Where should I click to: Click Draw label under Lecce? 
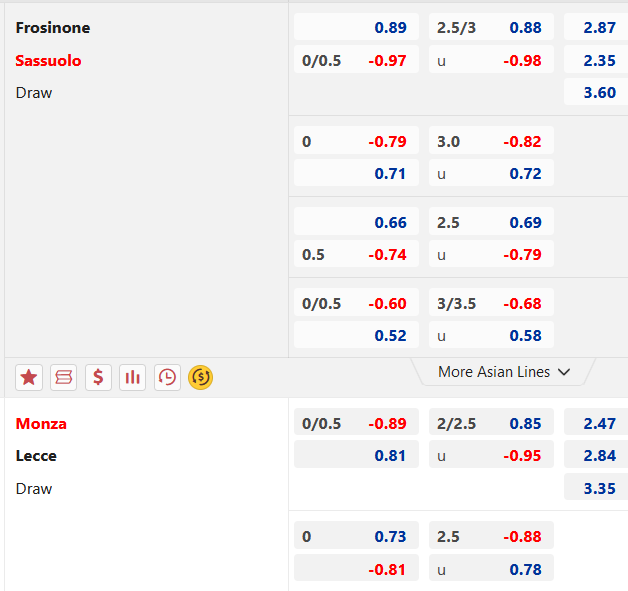(34, 489)
